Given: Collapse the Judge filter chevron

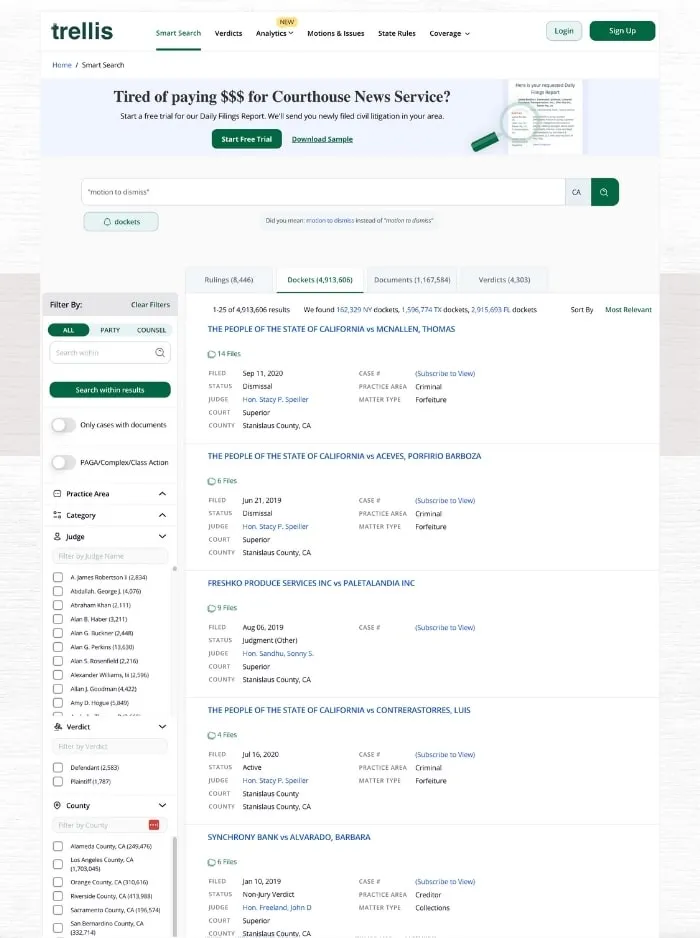Looking at the screenshot, I should click(x=162, y=537).
